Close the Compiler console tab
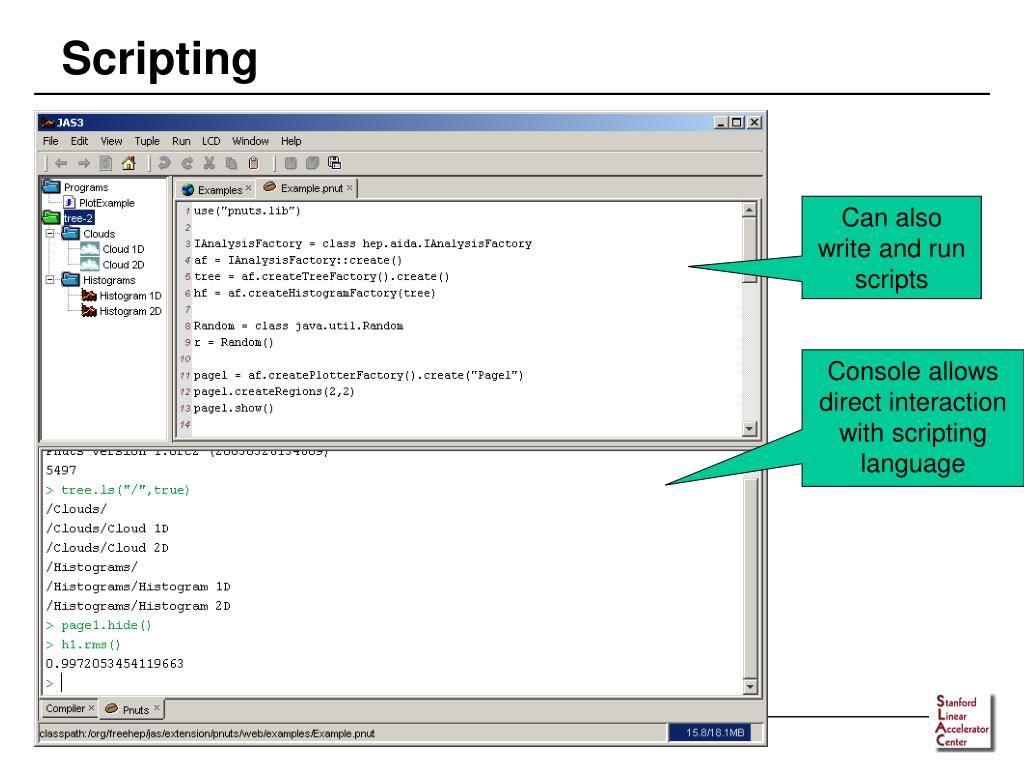This screenshot has height=768, width=1024. pos(91,707)
